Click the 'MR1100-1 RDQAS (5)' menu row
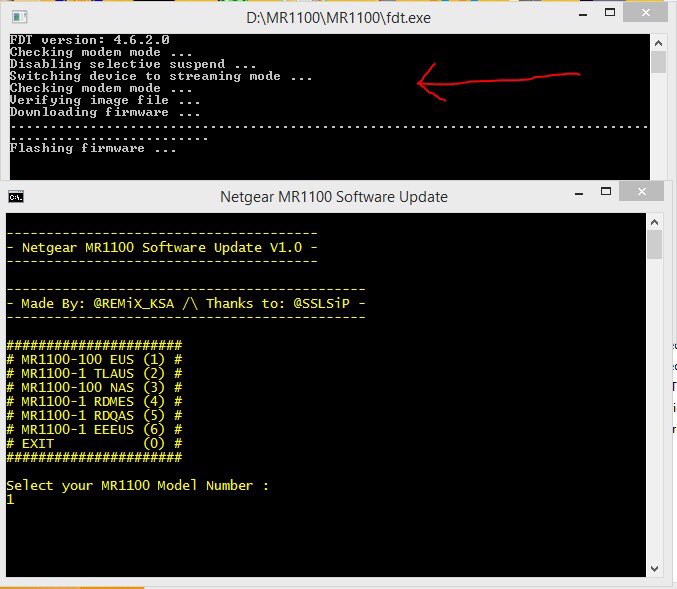 [x=95, y=415]
